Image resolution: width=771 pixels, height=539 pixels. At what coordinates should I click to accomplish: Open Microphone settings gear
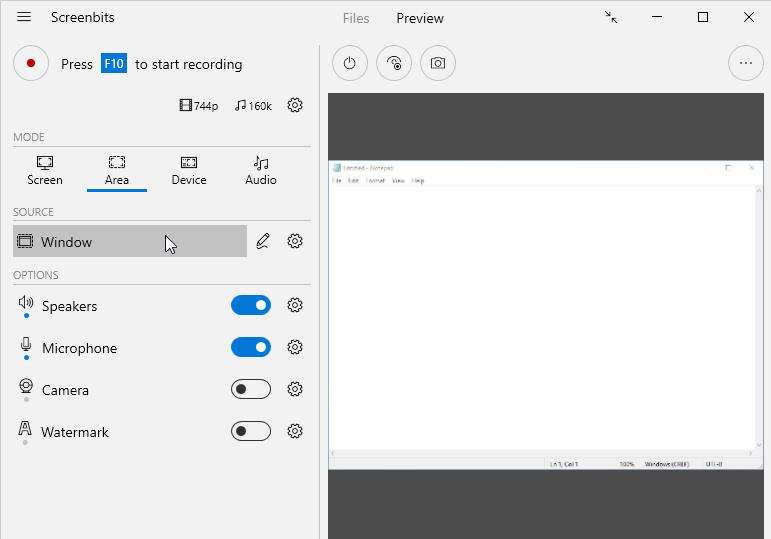pos(295,347)
